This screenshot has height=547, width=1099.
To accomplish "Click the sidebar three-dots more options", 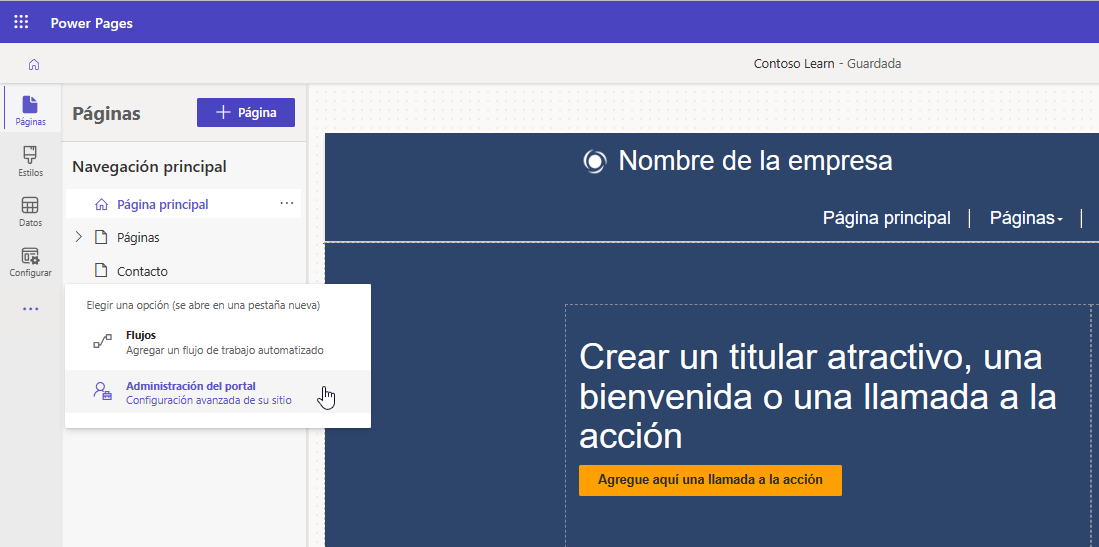I will coord(30,309).
